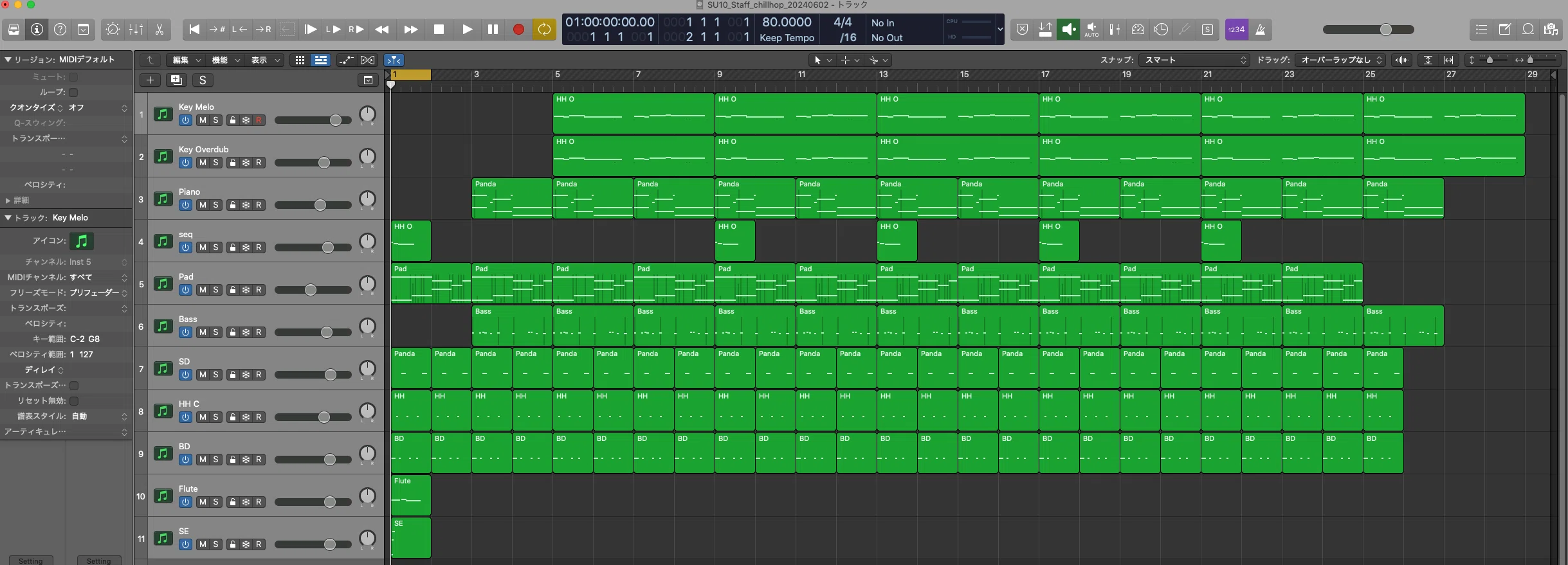Mute the Piano track
The image size is (1568, 565).
[x=203, y=205]
